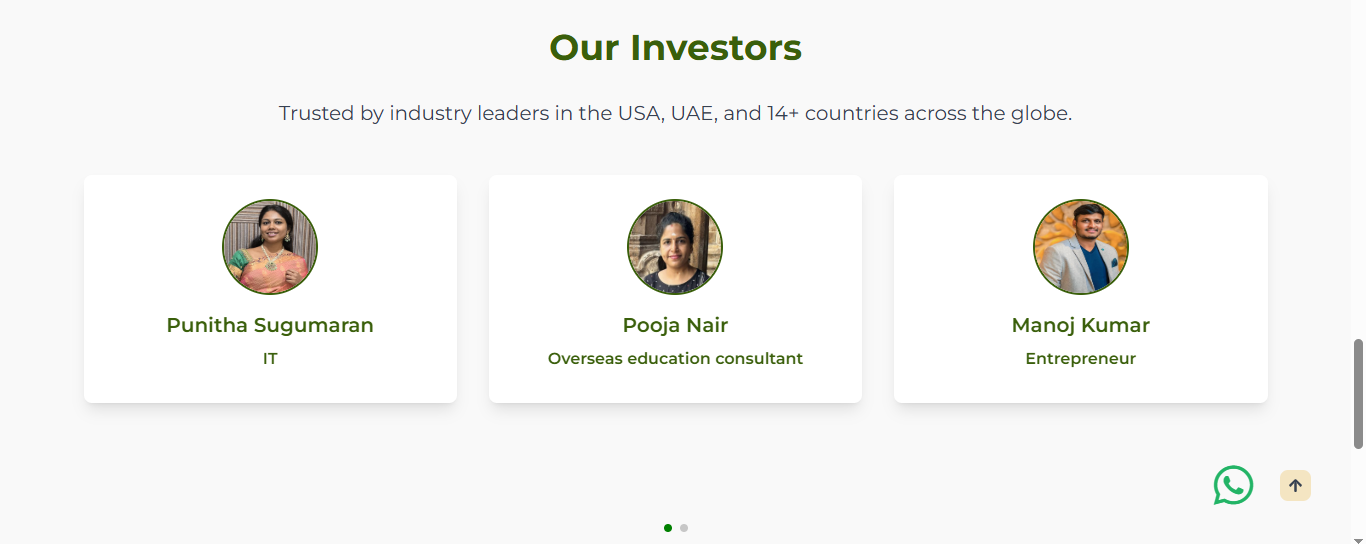Click the IT label under Punitha Sugumaran
The height and width of the screenshot is (544, 1366).
point(270,358)
